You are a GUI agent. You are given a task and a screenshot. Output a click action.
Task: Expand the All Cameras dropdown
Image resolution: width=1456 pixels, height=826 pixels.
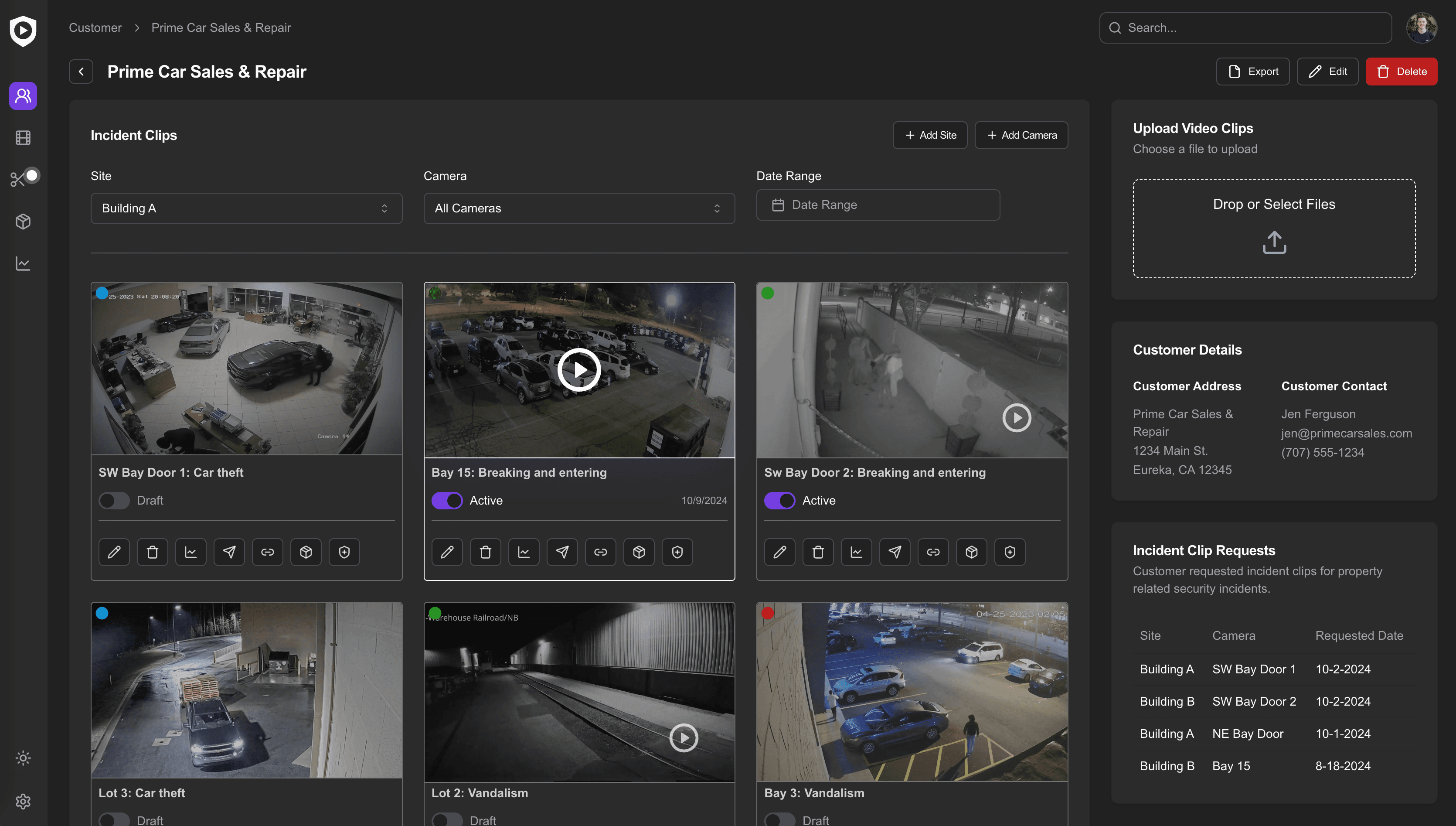pyautogui.click(x=579, y=208)
